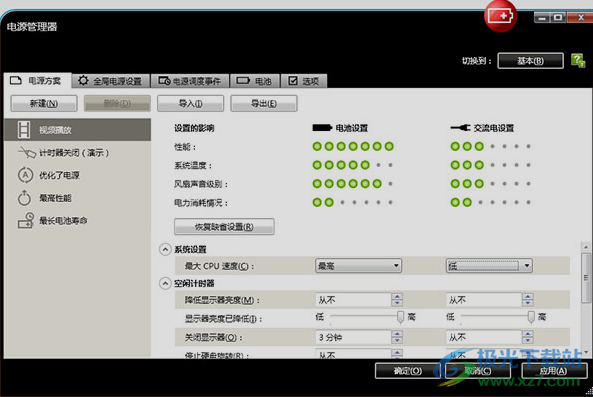Screen dimensions: 593x397
Task: Increase battery 关闭显示器 time spinner
Action: click(397, 334)
